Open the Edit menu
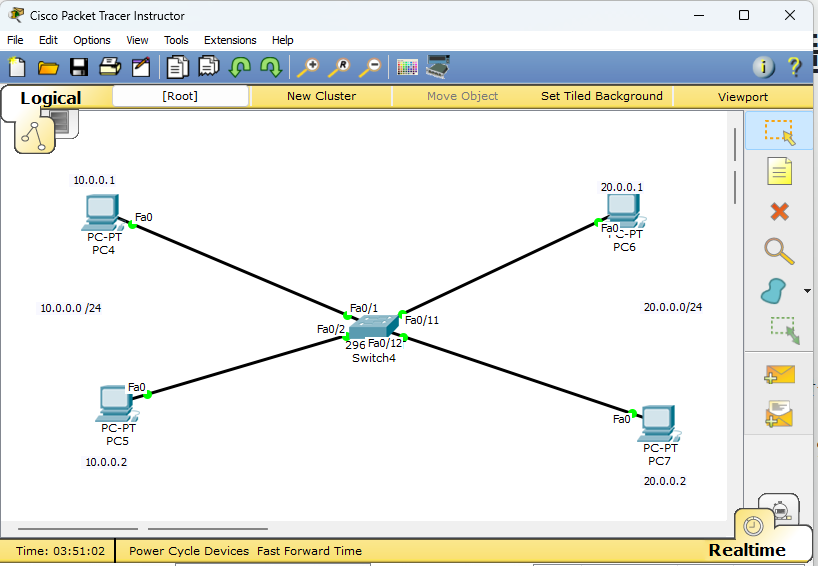 coord(48,40)
